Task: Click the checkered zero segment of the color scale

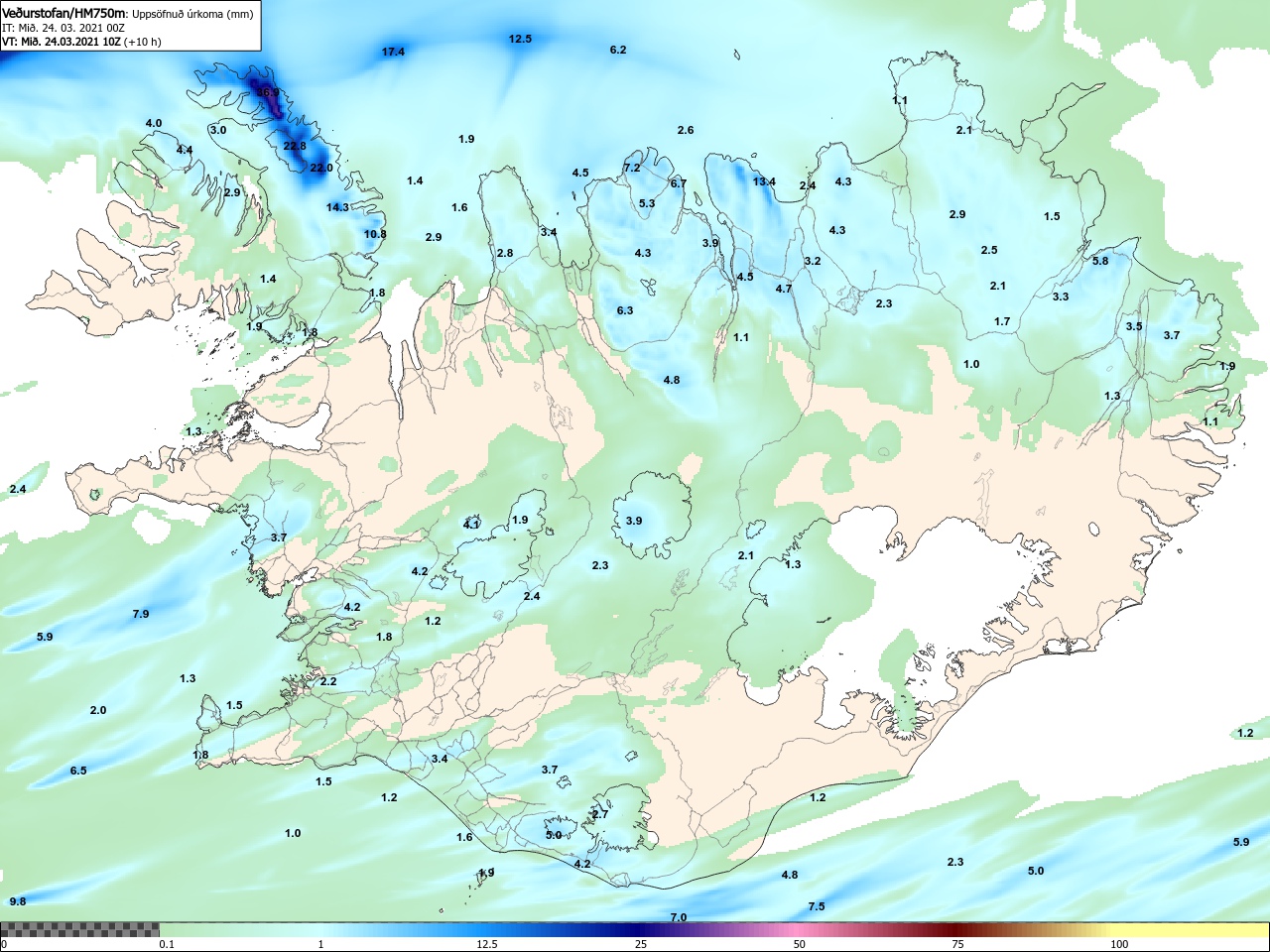Action: click(x=79, y=929)
